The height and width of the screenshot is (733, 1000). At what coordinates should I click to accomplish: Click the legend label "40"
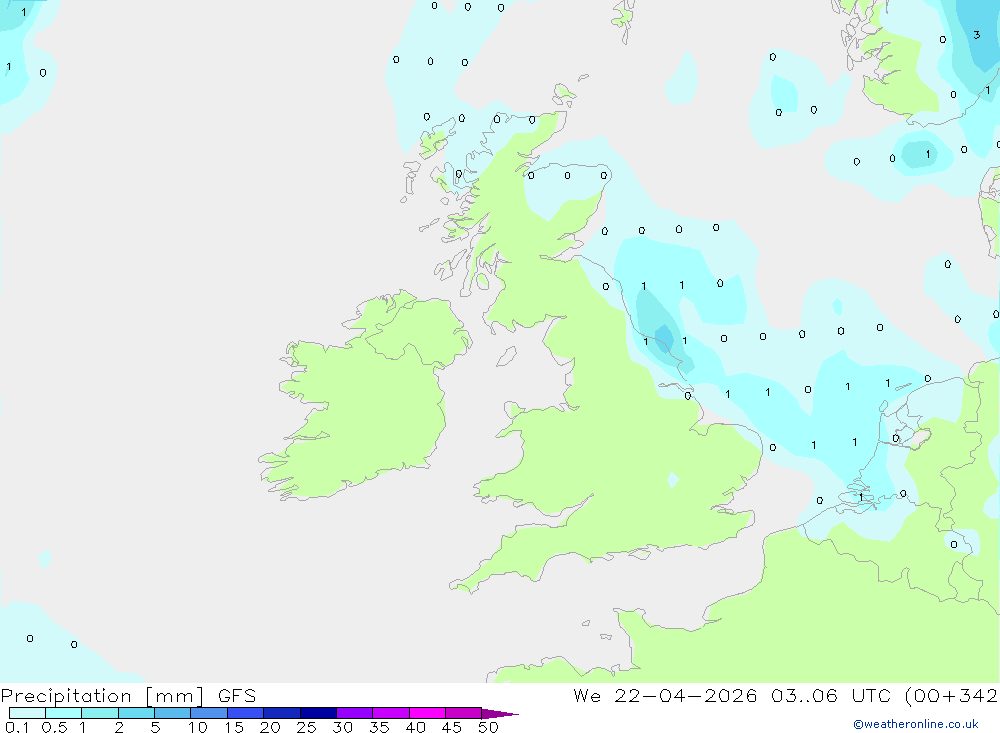[415, 727]
